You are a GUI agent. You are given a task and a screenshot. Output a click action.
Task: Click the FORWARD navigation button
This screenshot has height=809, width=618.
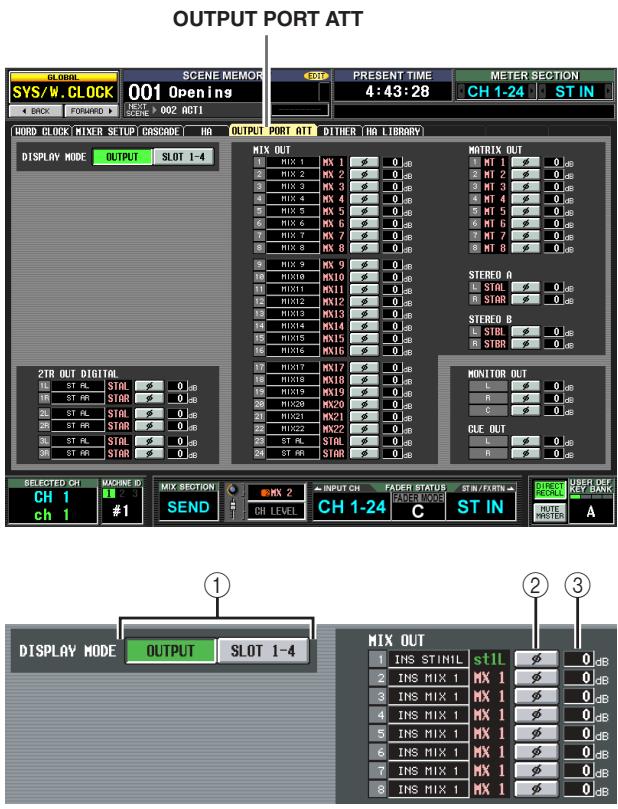point(91,111)
